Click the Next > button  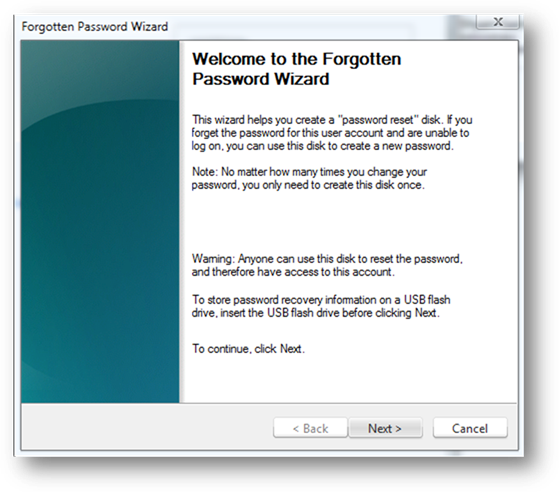point(385,428)
